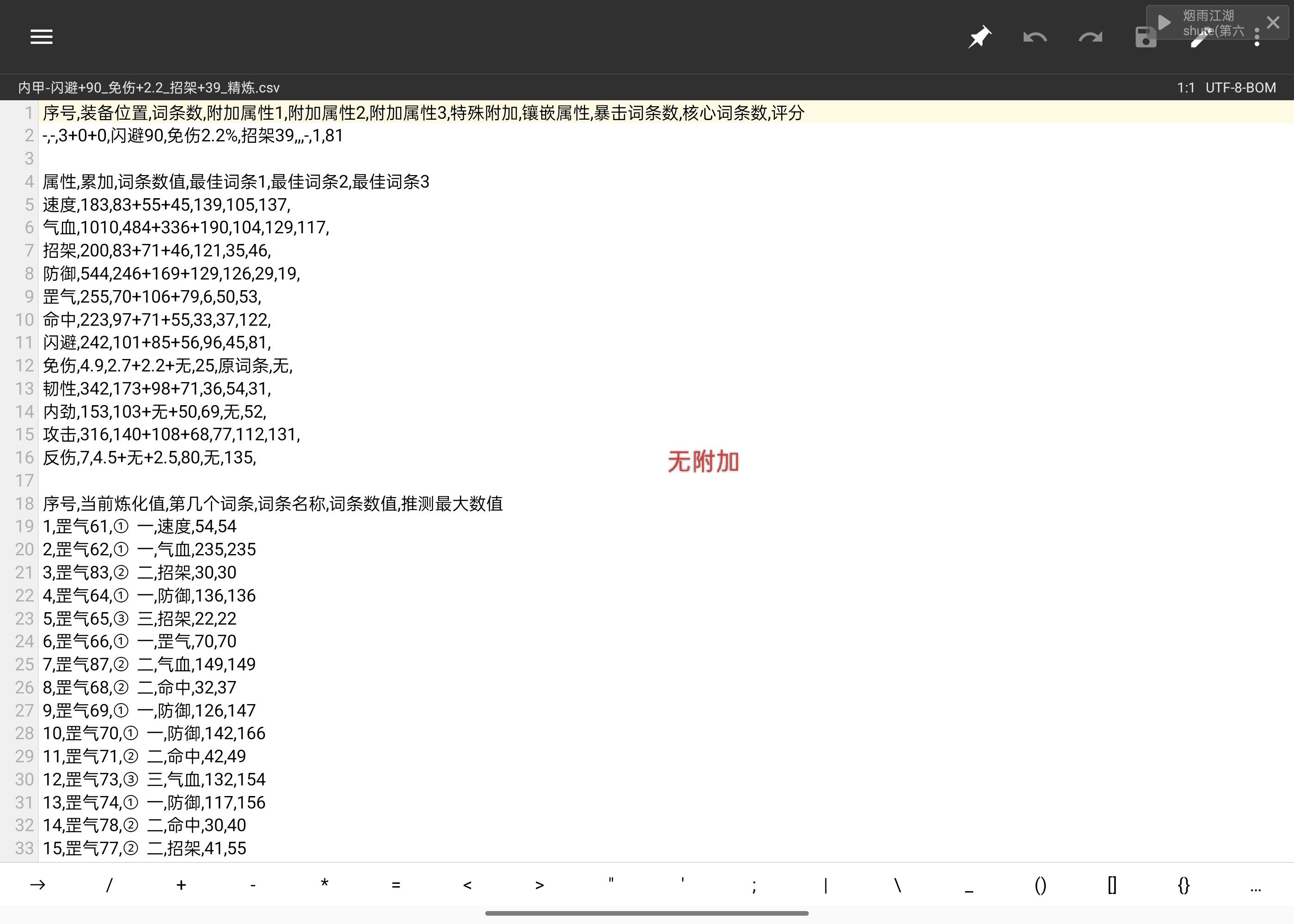Open the hamburger navigation menu
Viewport: 1294px width, 924px height.
pos(42,37)
